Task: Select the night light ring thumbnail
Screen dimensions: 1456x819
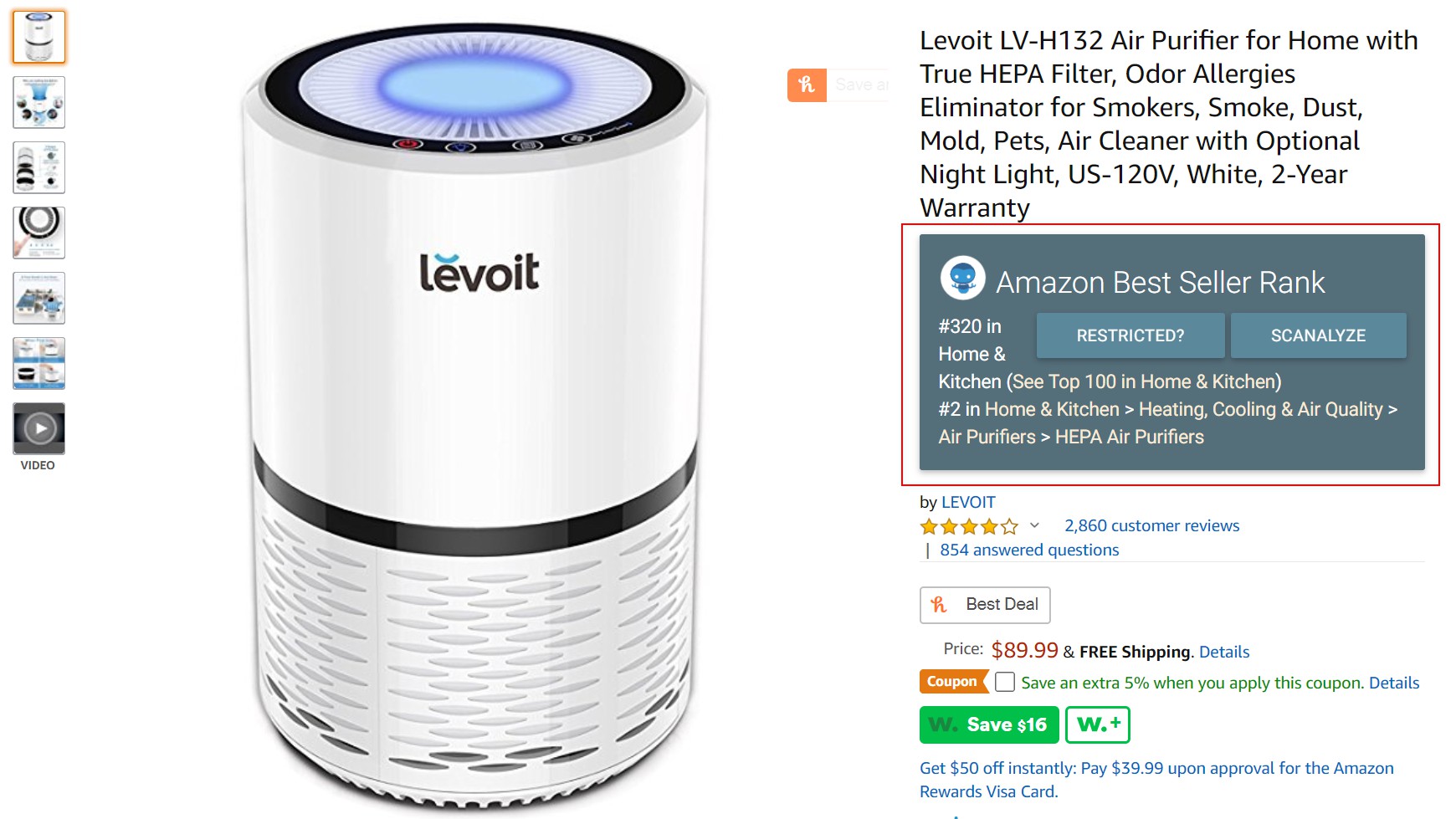Action: [x=38, y=233]
